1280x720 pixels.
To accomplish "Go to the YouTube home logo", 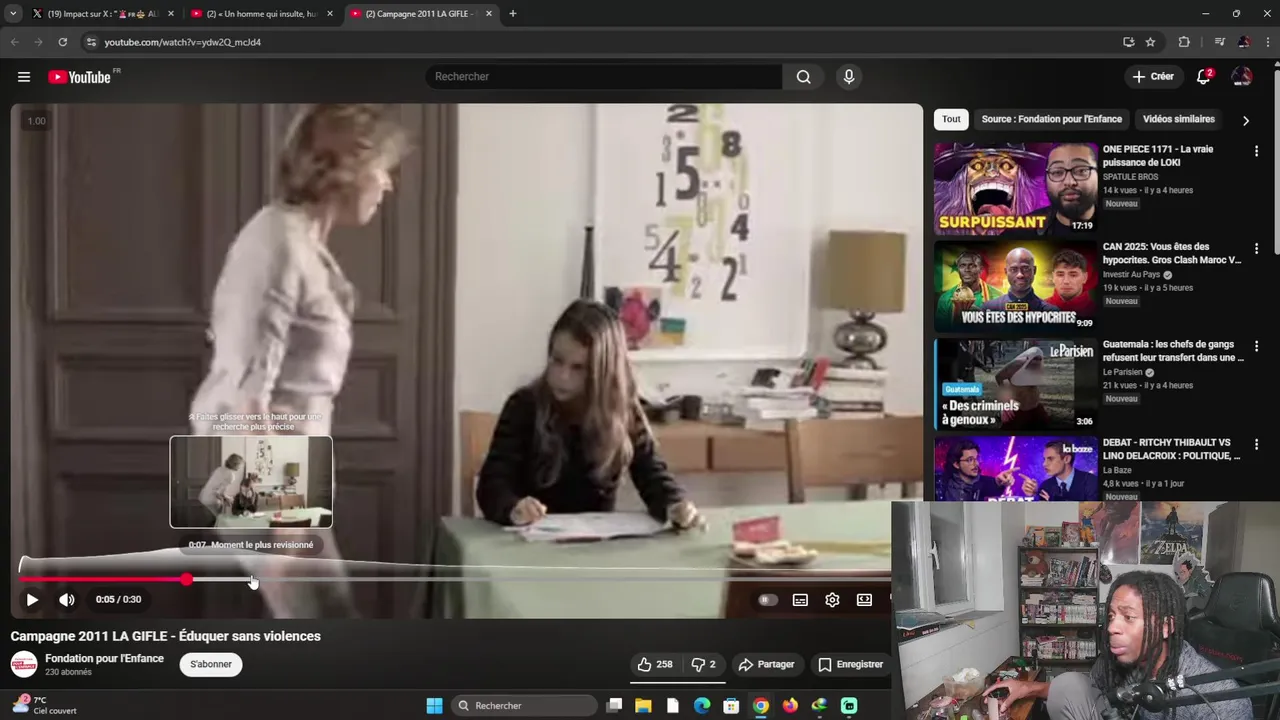I will [x=80, y=77].
